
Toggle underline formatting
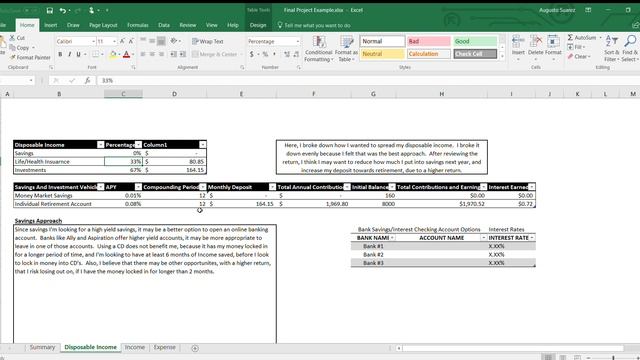tap(78, 54)
